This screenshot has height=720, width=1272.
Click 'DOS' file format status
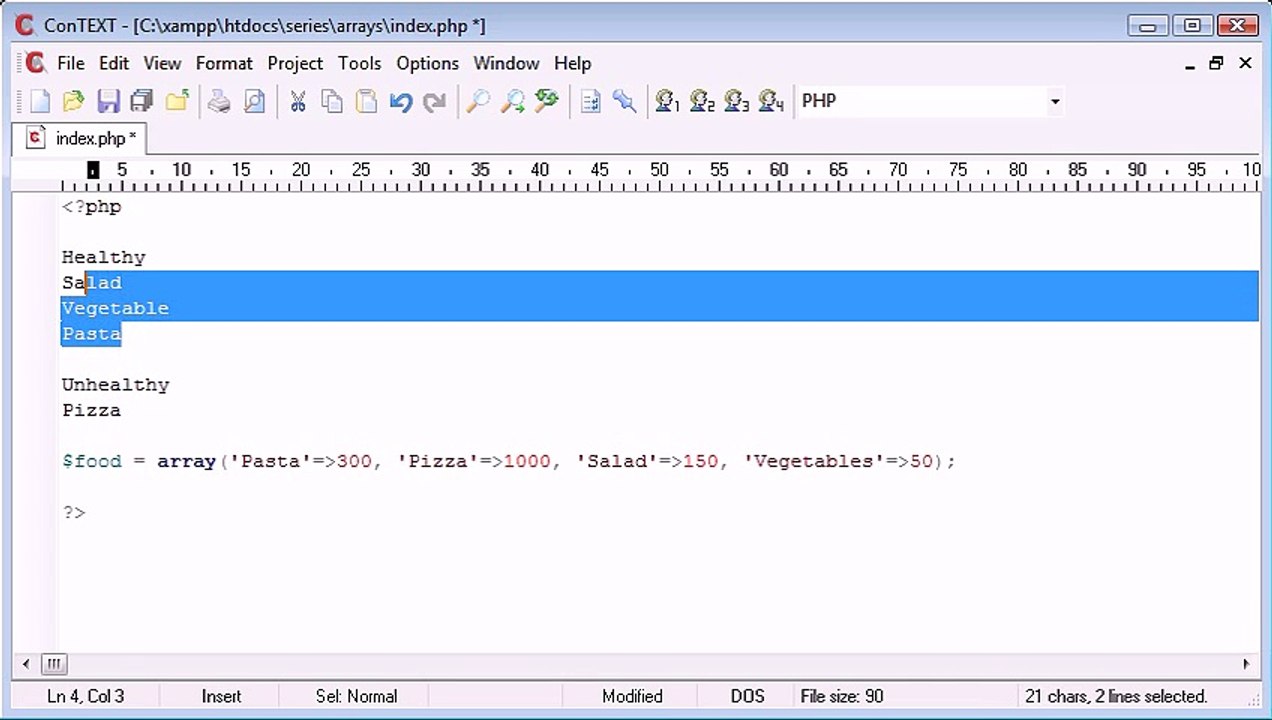coord(747,696)
